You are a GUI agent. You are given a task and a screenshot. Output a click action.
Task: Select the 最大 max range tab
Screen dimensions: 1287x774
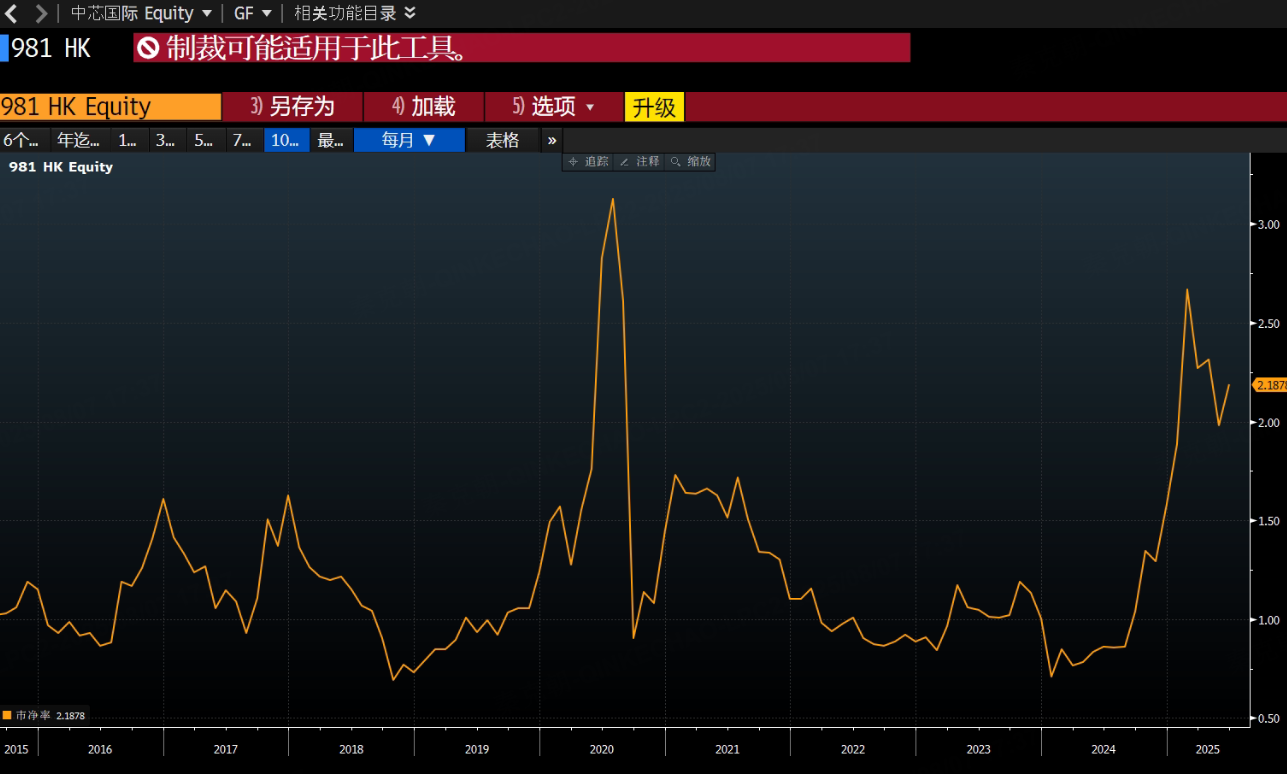tap(331, 140)
